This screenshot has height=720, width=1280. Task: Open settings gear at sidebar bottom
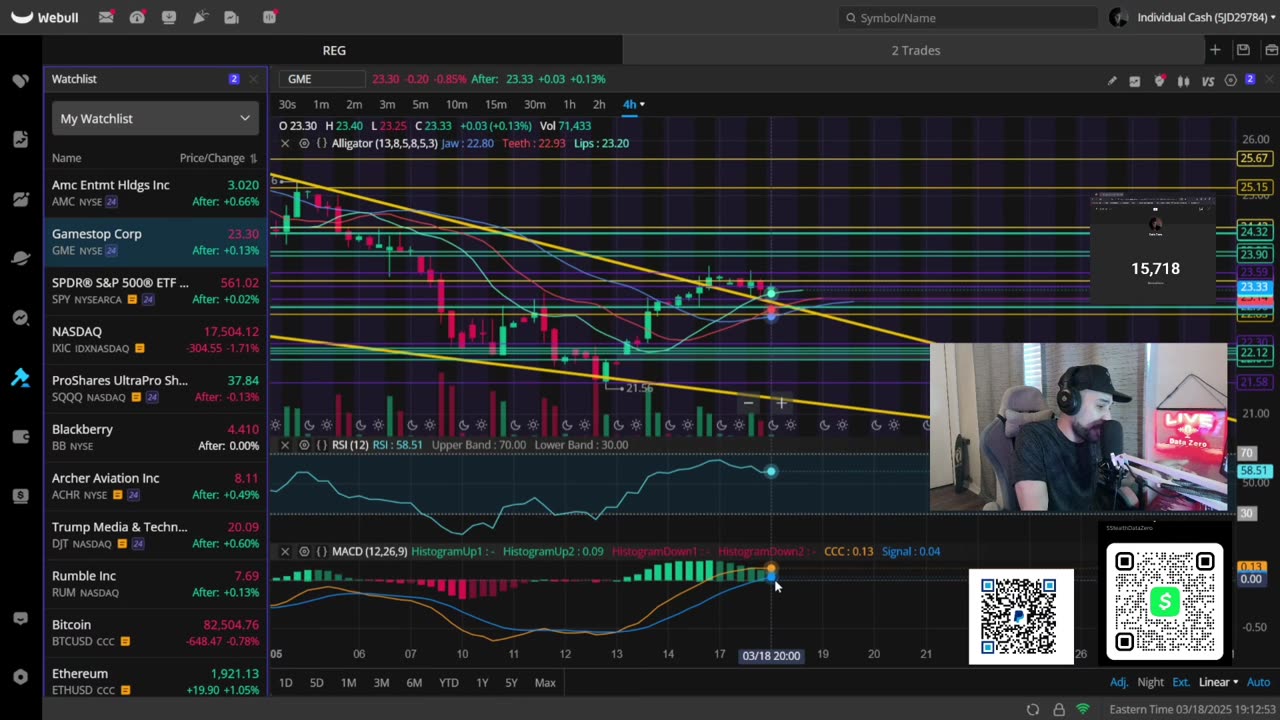click(x=21, y=677)
